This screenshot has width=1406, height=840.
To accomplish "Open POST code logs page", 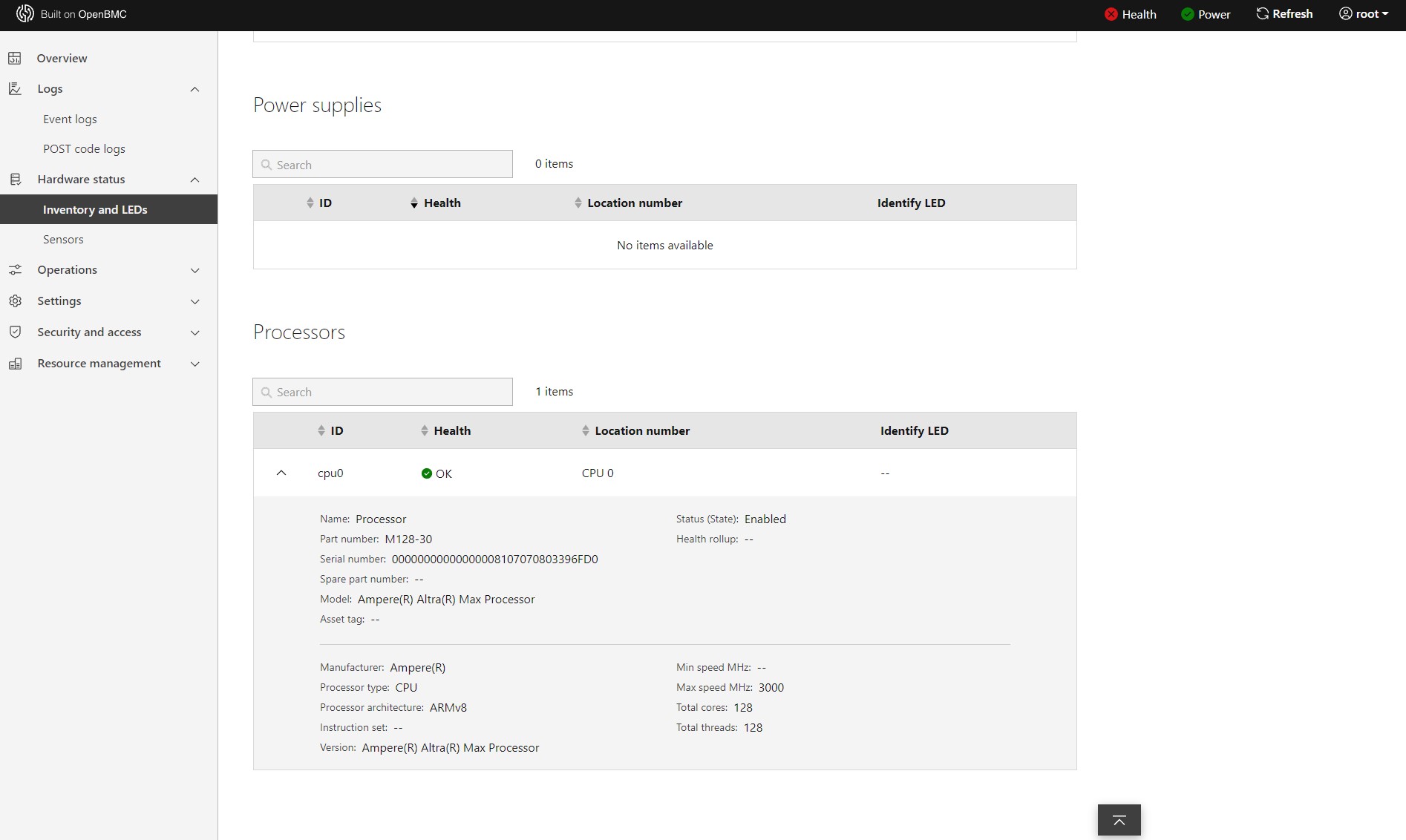I will point(84,148).
